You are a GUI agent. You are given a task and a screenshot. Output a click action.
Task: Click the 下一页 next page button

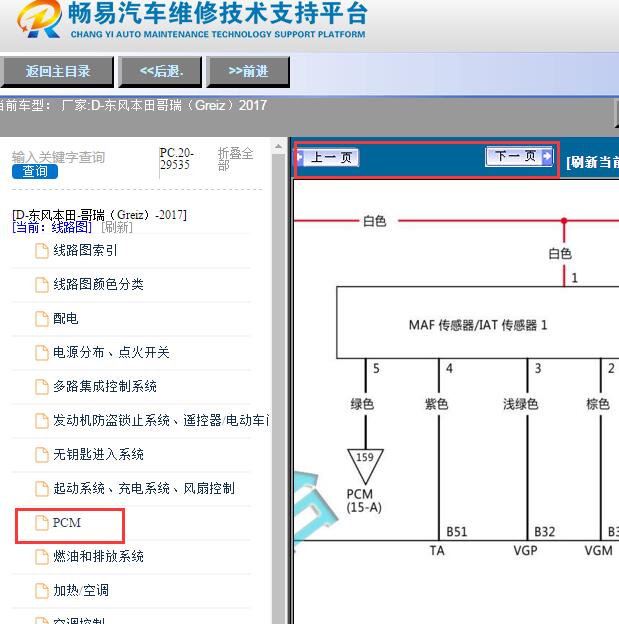519,156
